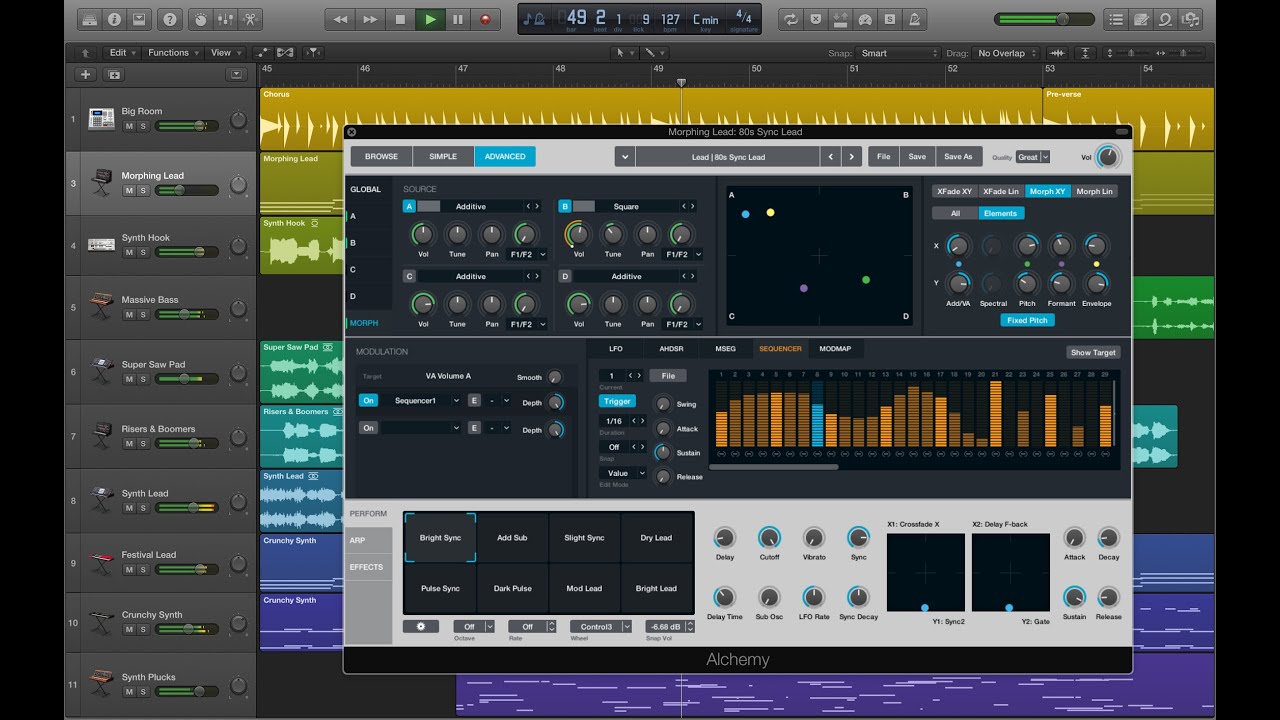This screenshot has width=1280, height=720.
Task: Open the List Editors icon
Action: pos(1115,19)
